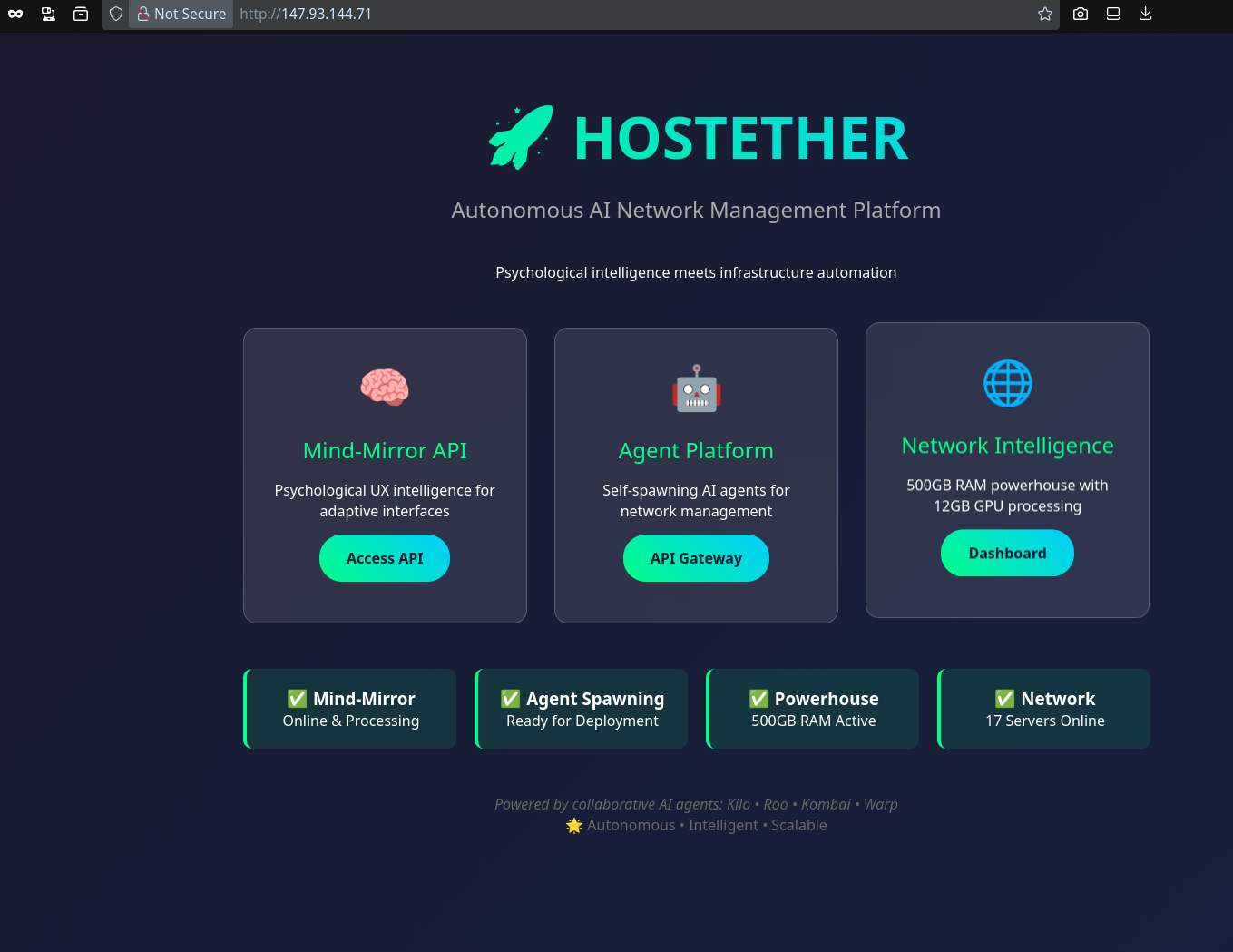Click the tracking protection shield icon

[116, 14]
